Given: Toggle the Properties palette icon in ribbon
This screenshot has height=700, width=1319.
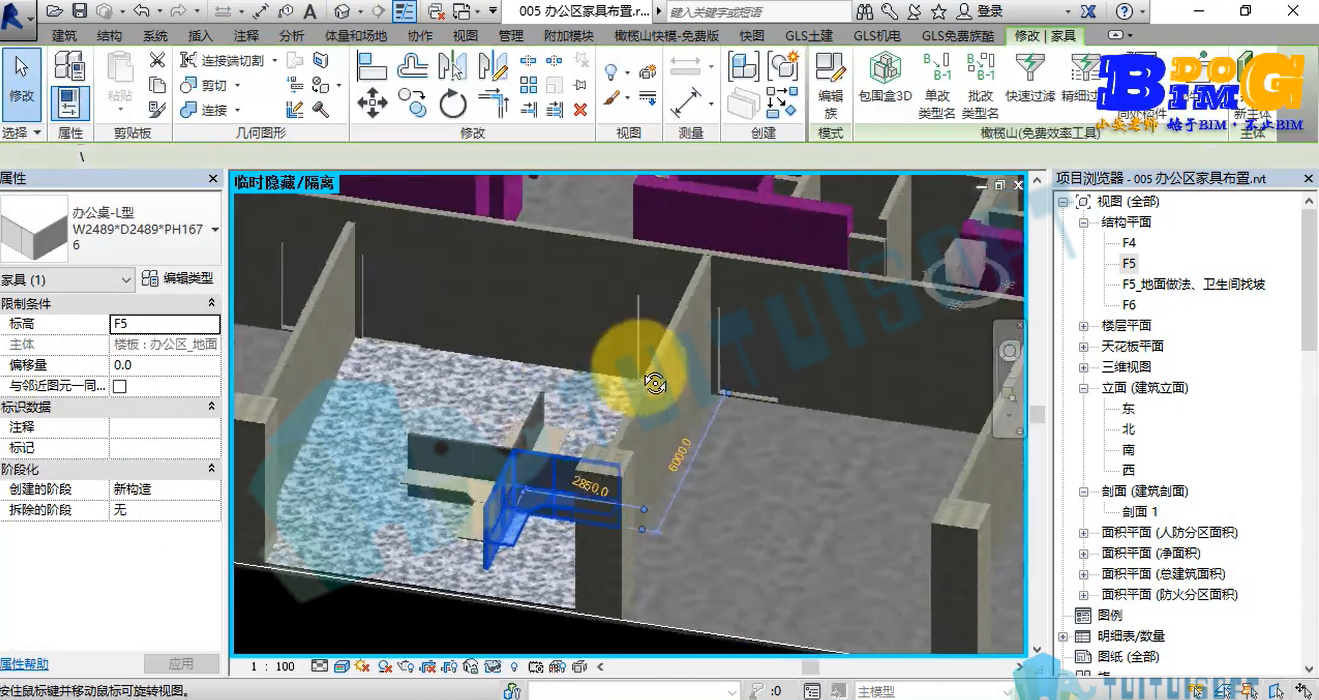Looking at the screenshot, I should [69, 103].
